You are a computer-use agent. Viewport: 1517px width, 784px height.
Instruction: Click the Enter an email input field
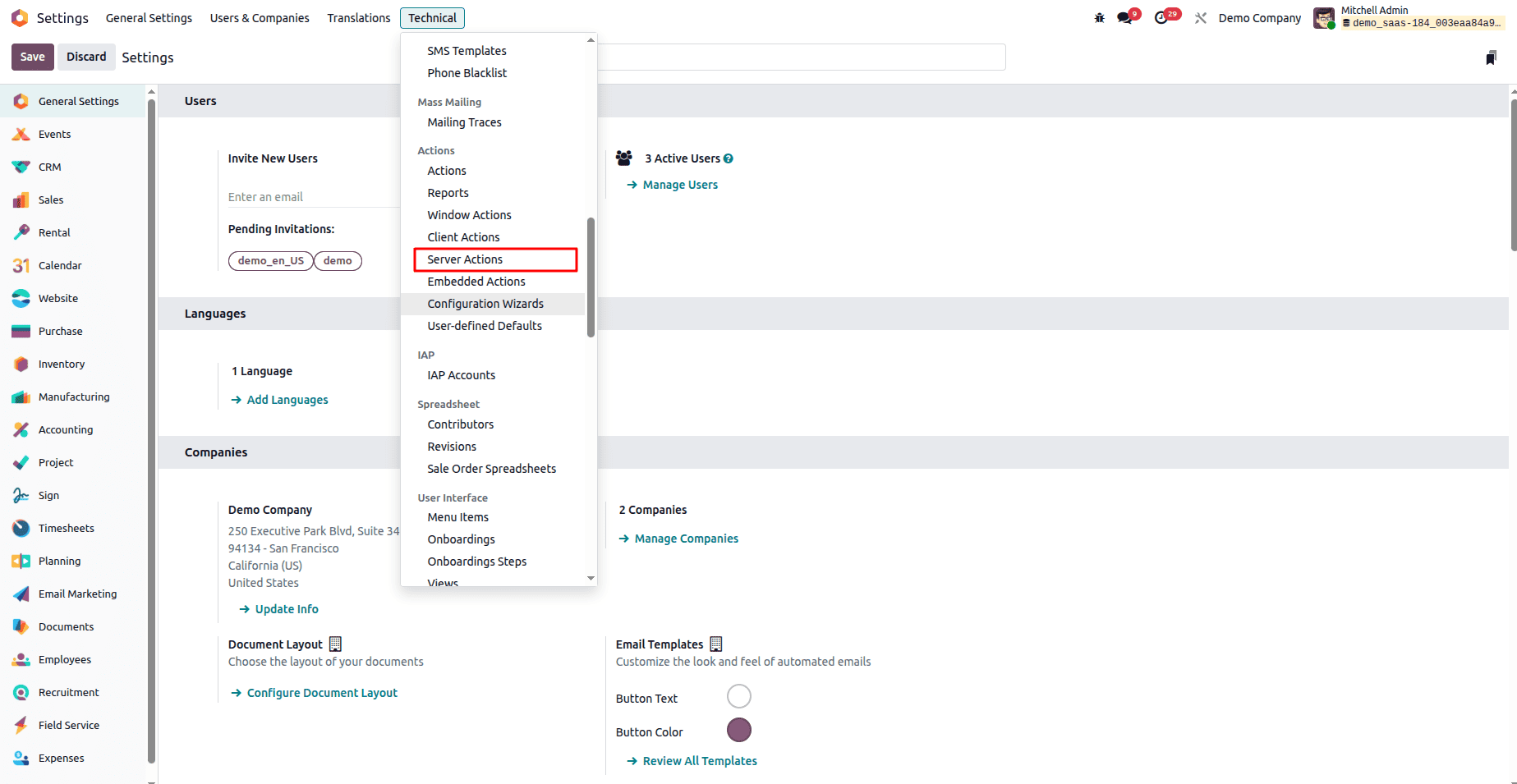pyautogui.click(x=312, y=196)
